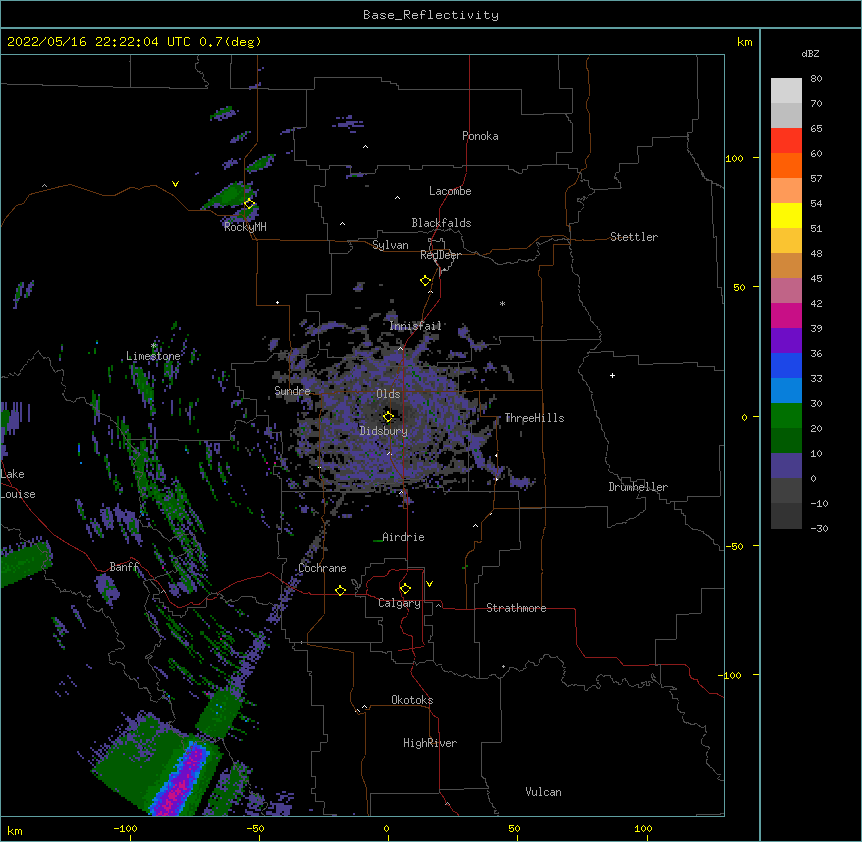Image resolution: width=862 pixels, height=842 pixels.
Task: Click the Didsbury town label
Action: coord(383,431)
